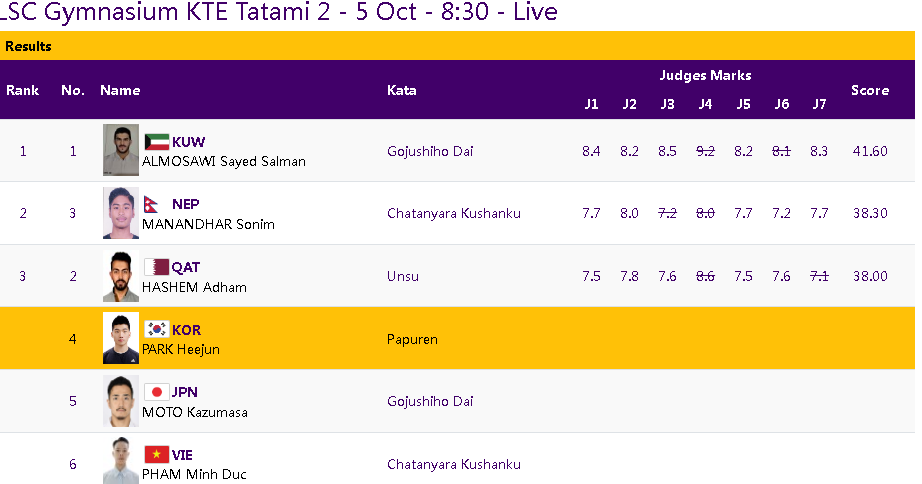The height and width of the screenshot is (484, 922).
Task: Click the Unsu kata entry
Action: tap(403, 276)
